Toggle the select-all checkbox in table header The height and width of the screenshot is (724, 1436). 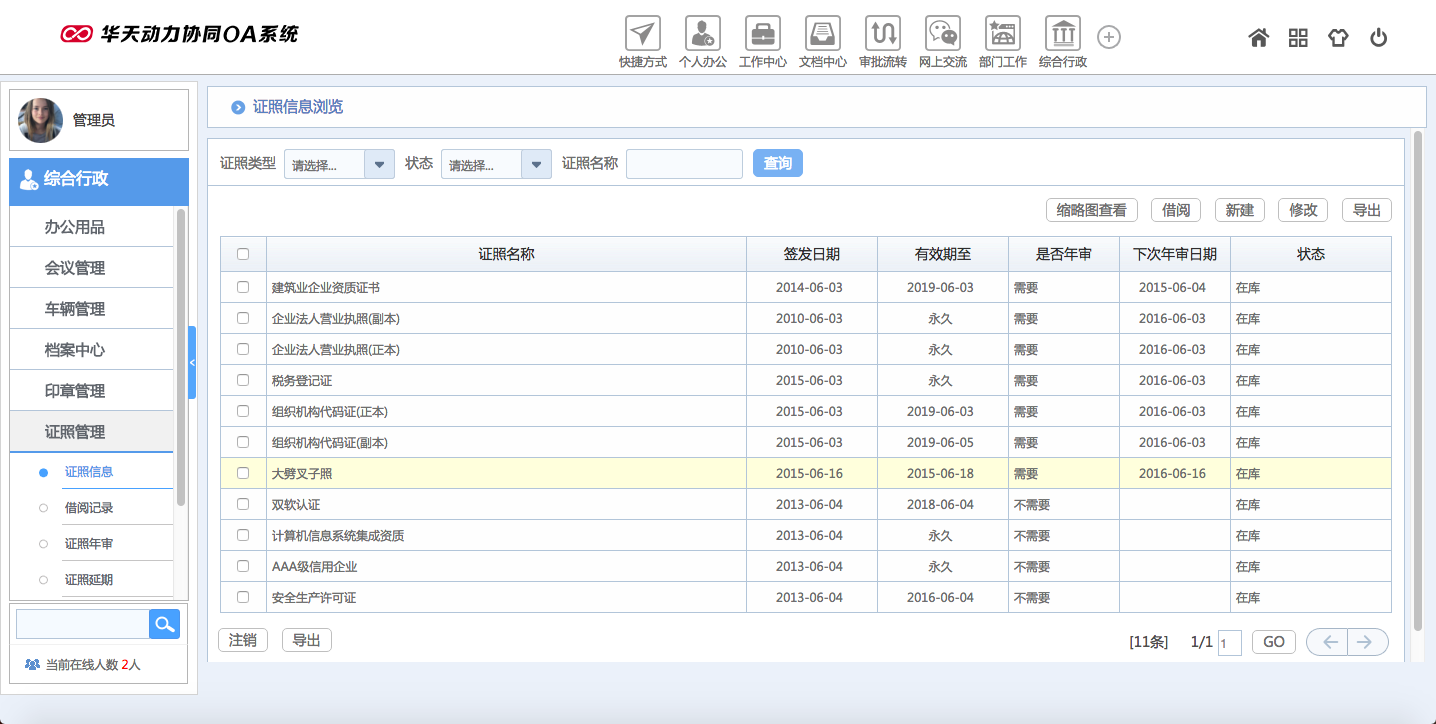[x=243, y=254]
